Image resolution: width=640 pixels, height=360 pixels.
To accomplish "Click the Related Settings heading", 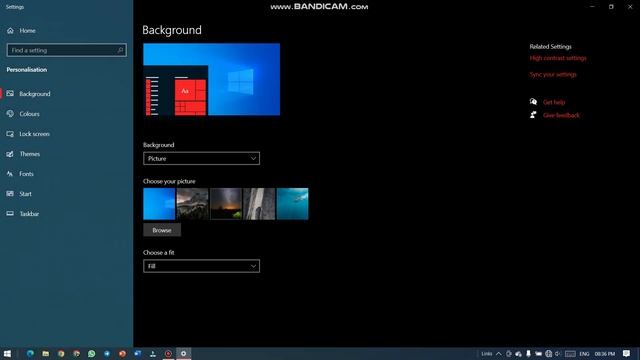I will [550, 47].
